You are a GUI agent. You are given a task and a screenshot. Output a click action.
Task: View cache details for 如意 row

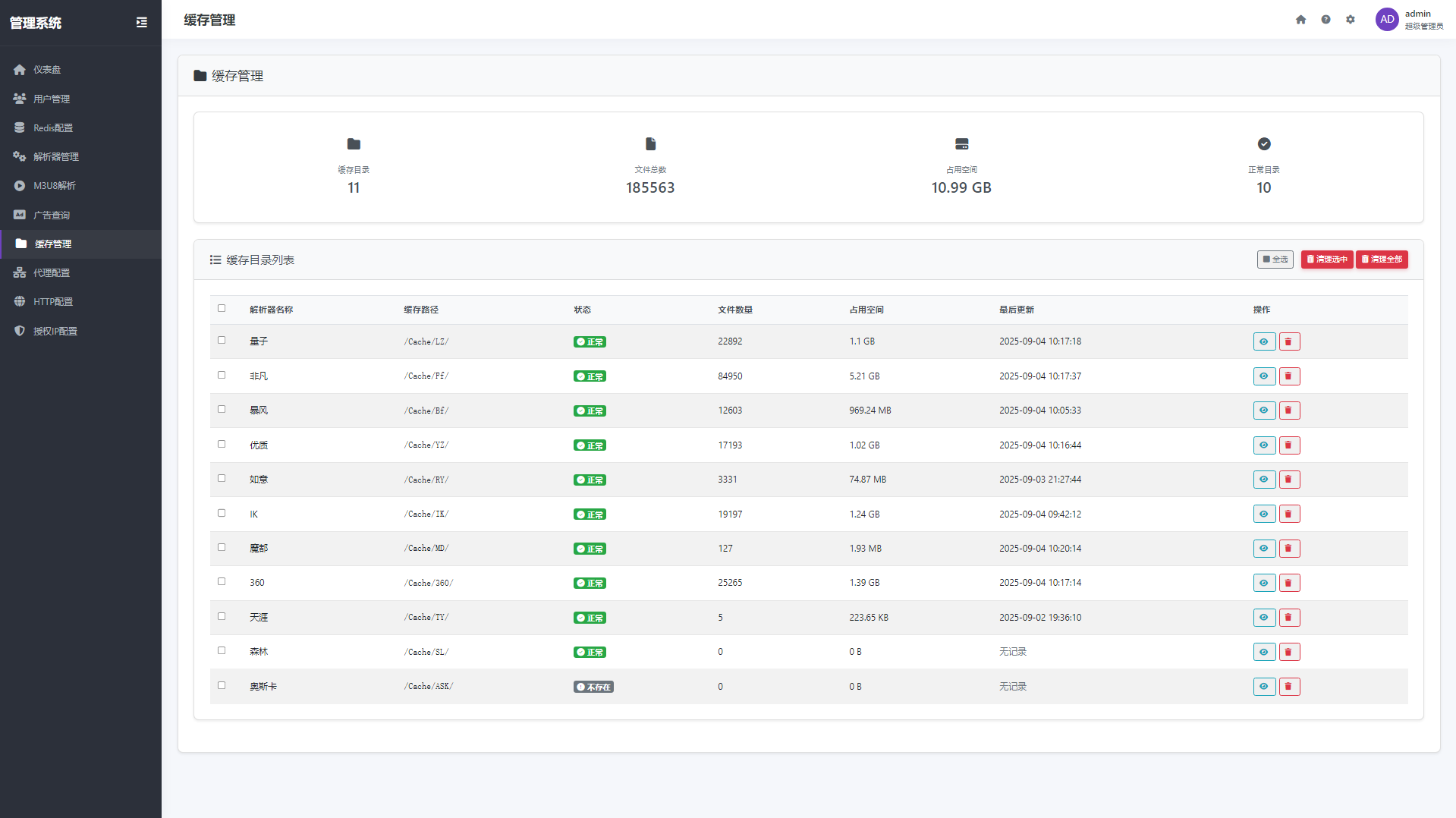coord(1264,480)
